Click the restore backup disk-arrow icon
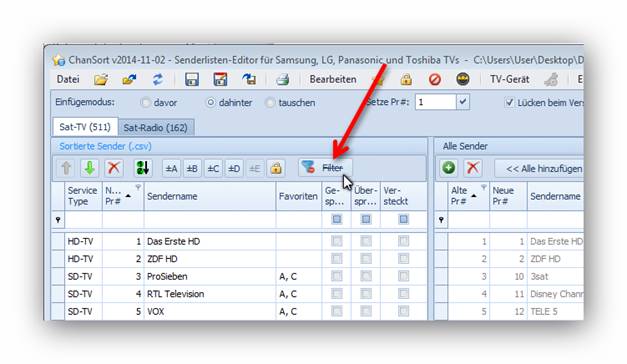Screen dimensions: 627x364 coord(249,80)
